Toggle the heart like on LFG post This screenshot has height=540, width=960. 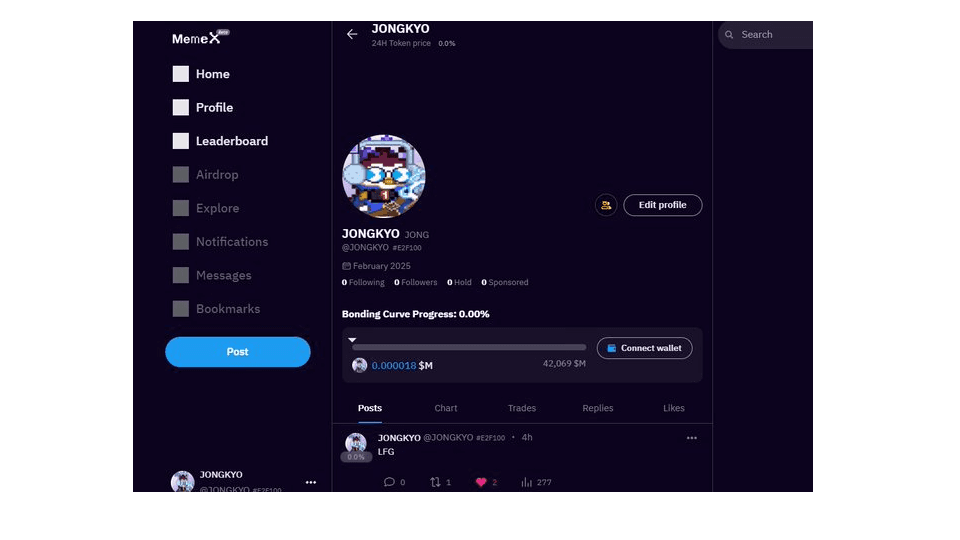(481, 482)
